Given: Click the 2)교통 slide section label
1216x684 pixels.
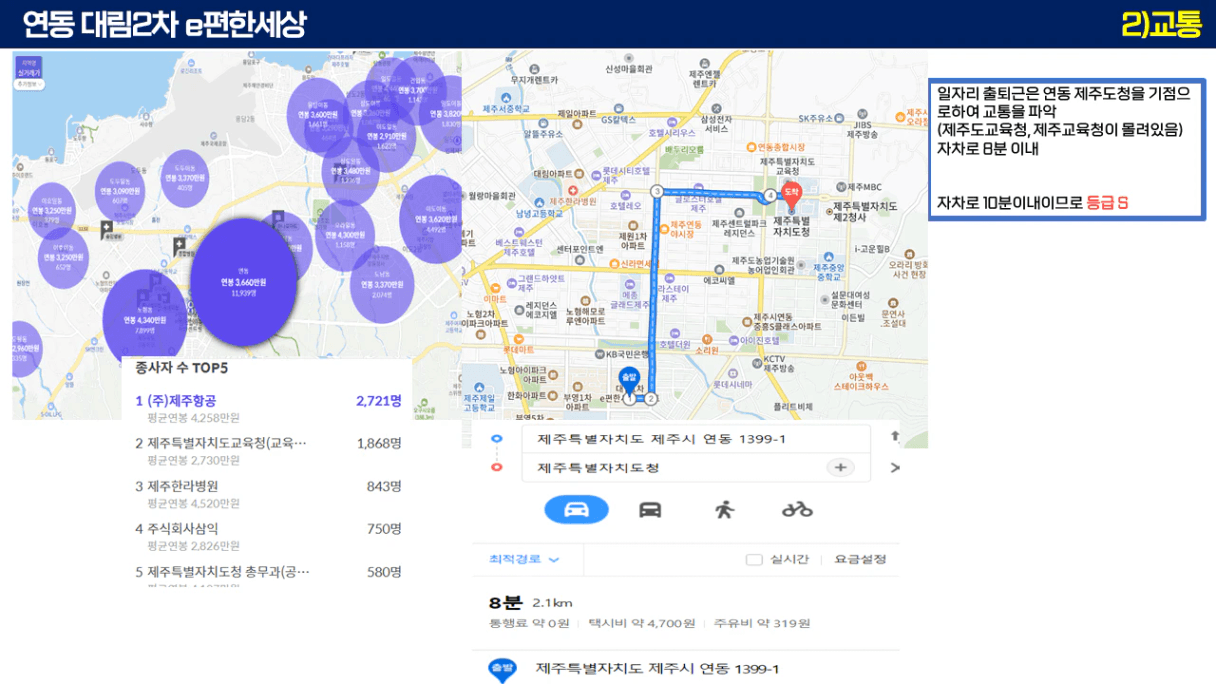Looking at the screenshot, I should [1161, 24].
